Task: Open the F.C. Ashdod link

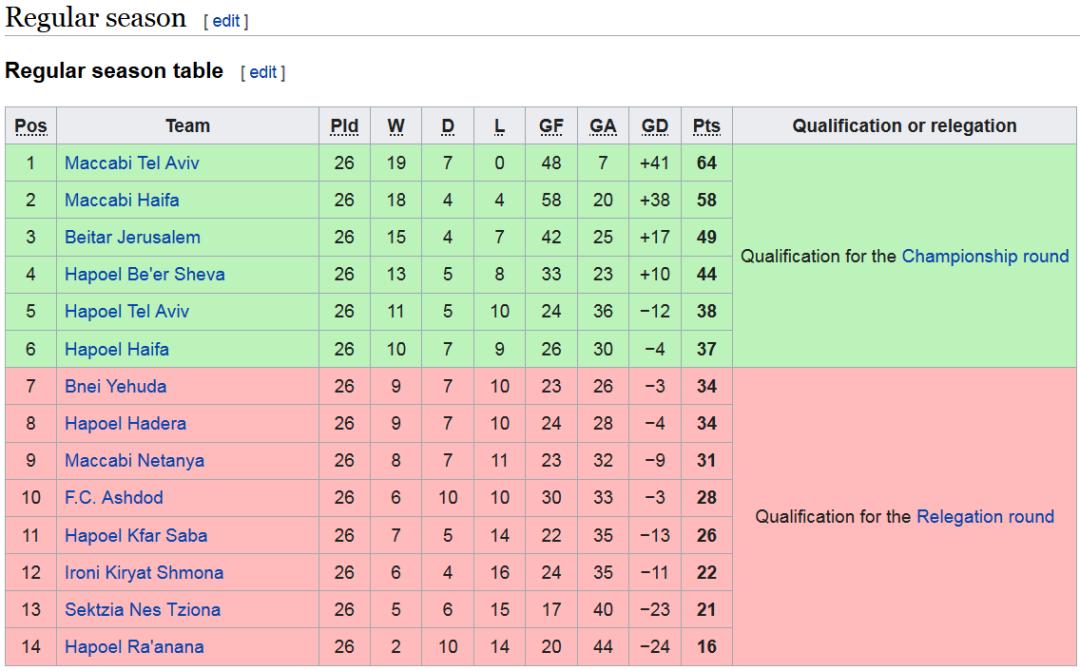Action: click(x=114, y=498)
